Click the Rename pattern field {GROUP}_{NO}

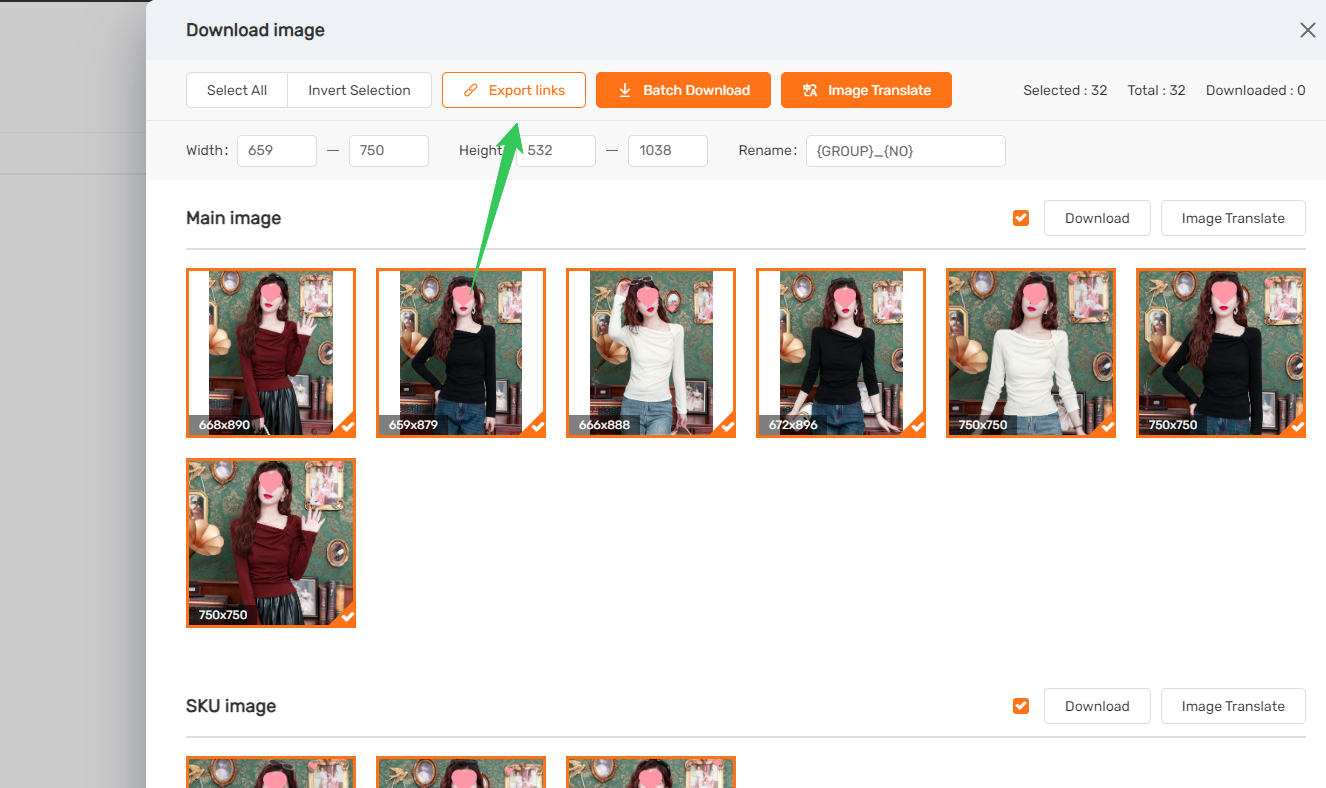(x=906, y=151)
